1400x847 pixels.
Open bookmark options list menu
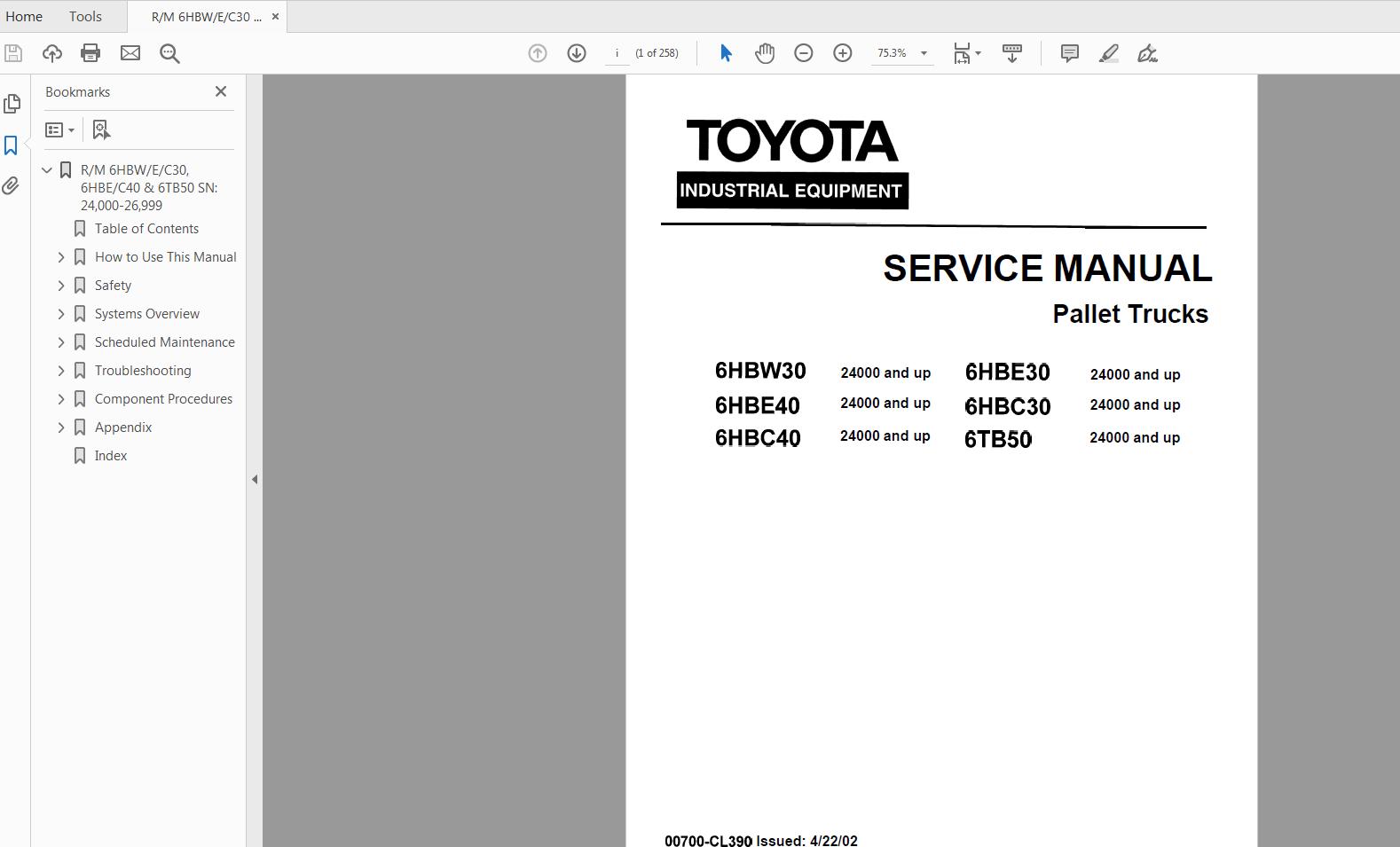59,130
